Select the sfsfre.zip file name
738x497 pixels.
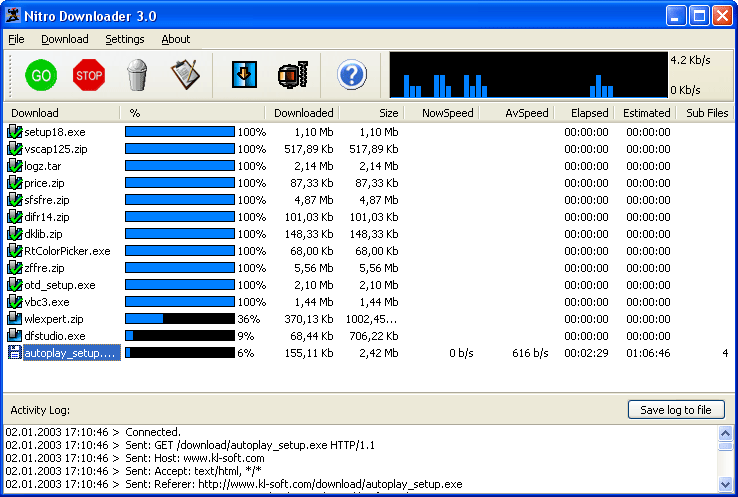click(47, 200)
